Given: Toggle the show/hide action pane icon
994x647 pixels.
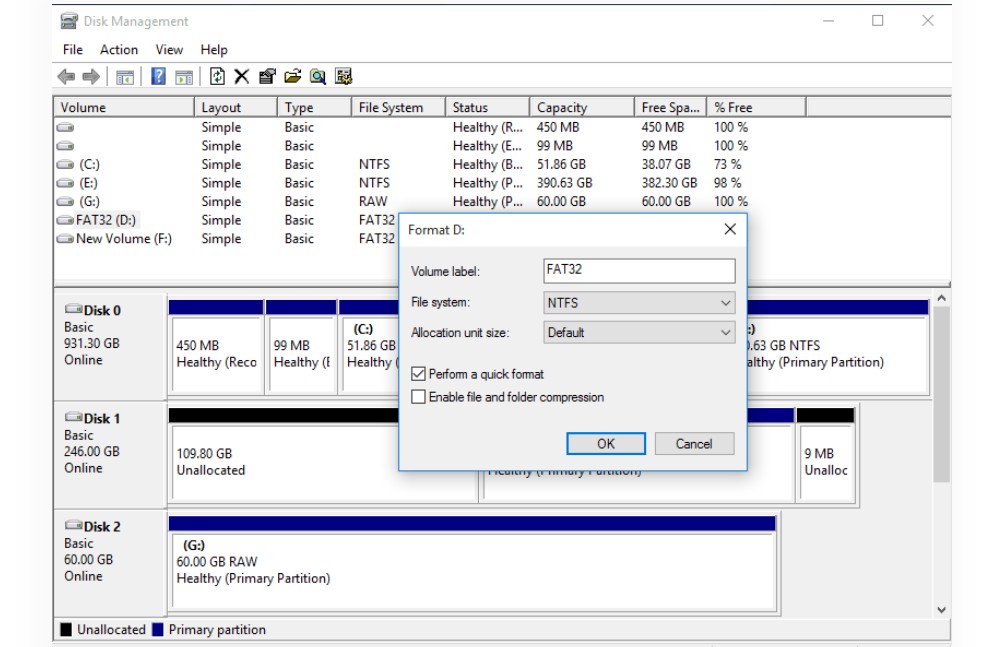Looking at the screenshot, I should coord(184,77).
